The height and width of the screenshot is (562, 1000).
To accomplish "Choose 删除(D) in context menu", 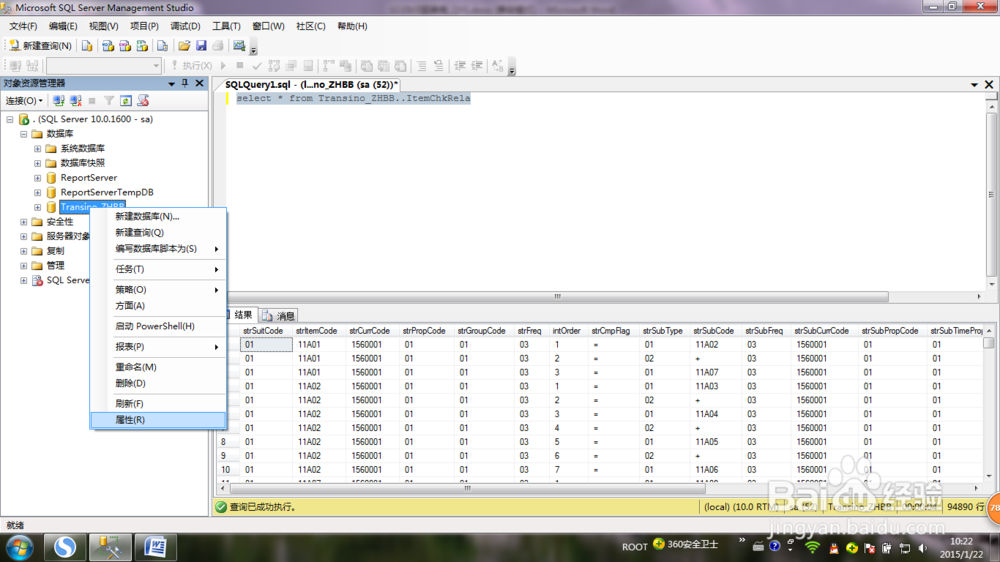I will tap(158, 383).
